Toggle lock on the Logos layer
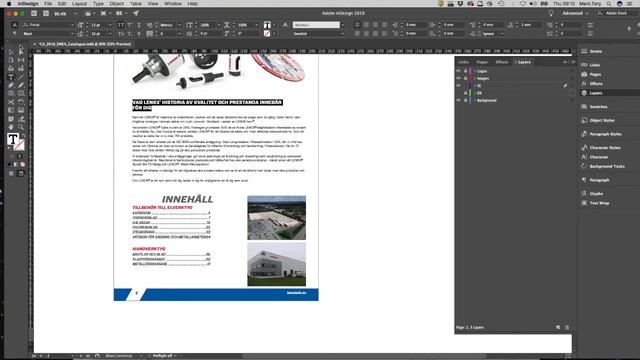The image size is (640, 360). (x=465, y=71)
